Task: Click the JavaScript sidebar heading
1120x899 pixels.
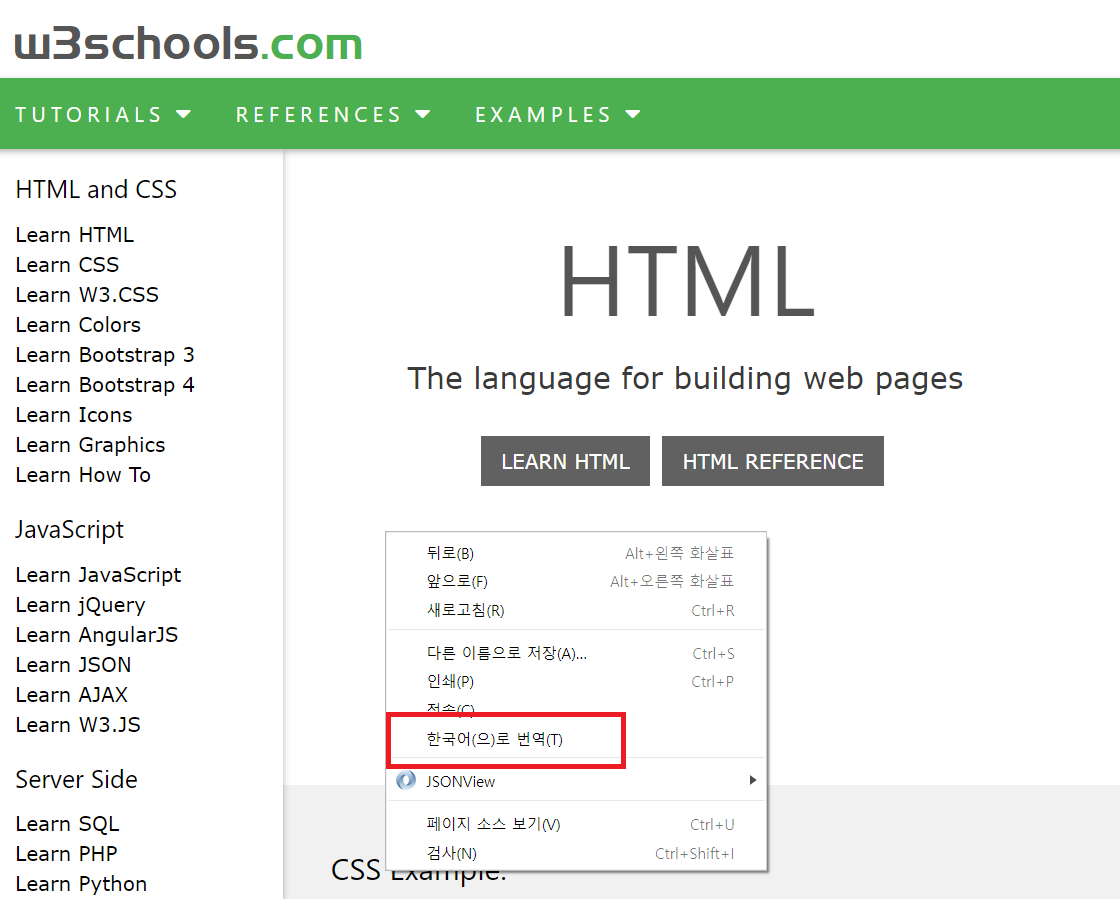Action: pos(69,530)
